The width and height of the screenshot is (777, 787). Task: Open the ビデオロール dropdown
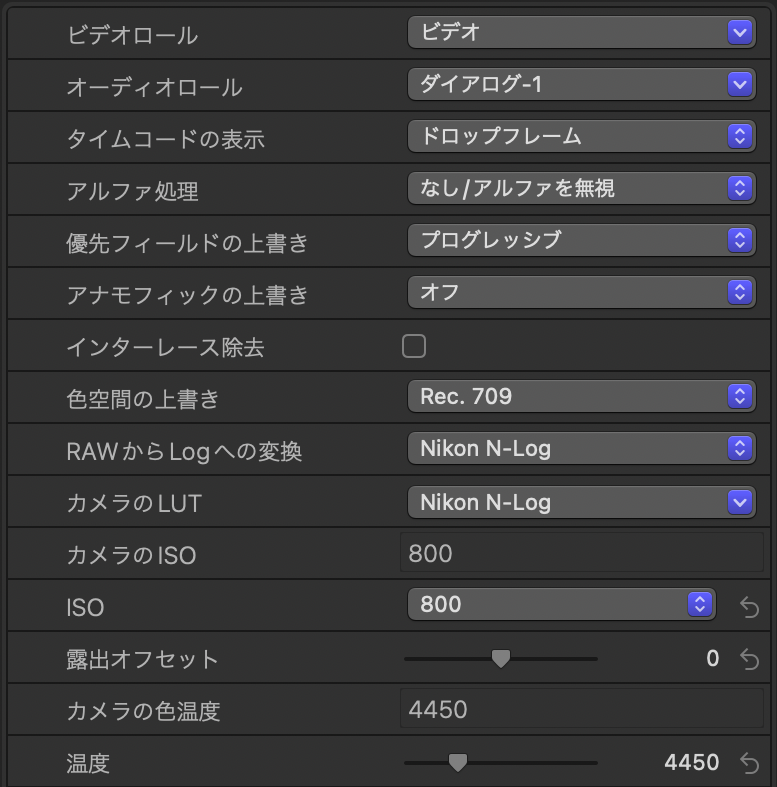[581, 33]
